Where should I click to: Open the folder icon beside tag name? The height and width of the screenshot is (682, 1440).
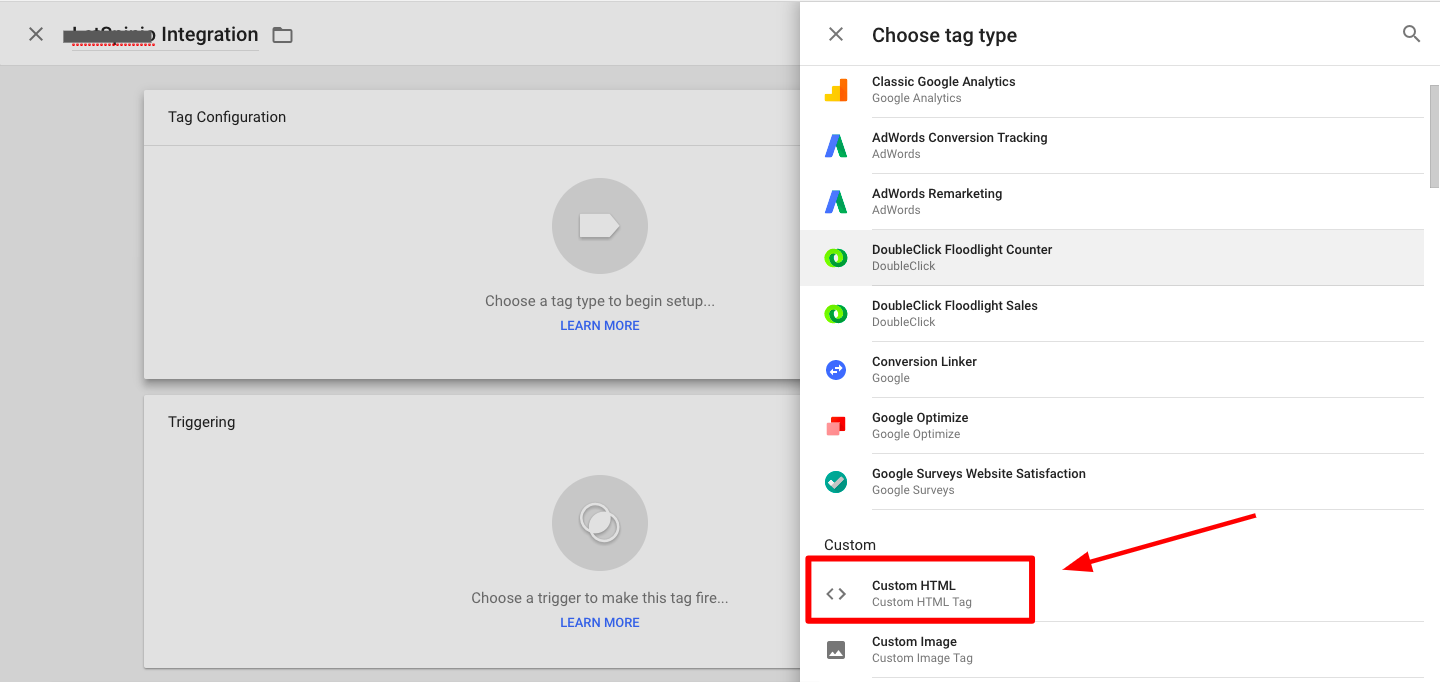point(283,35)
